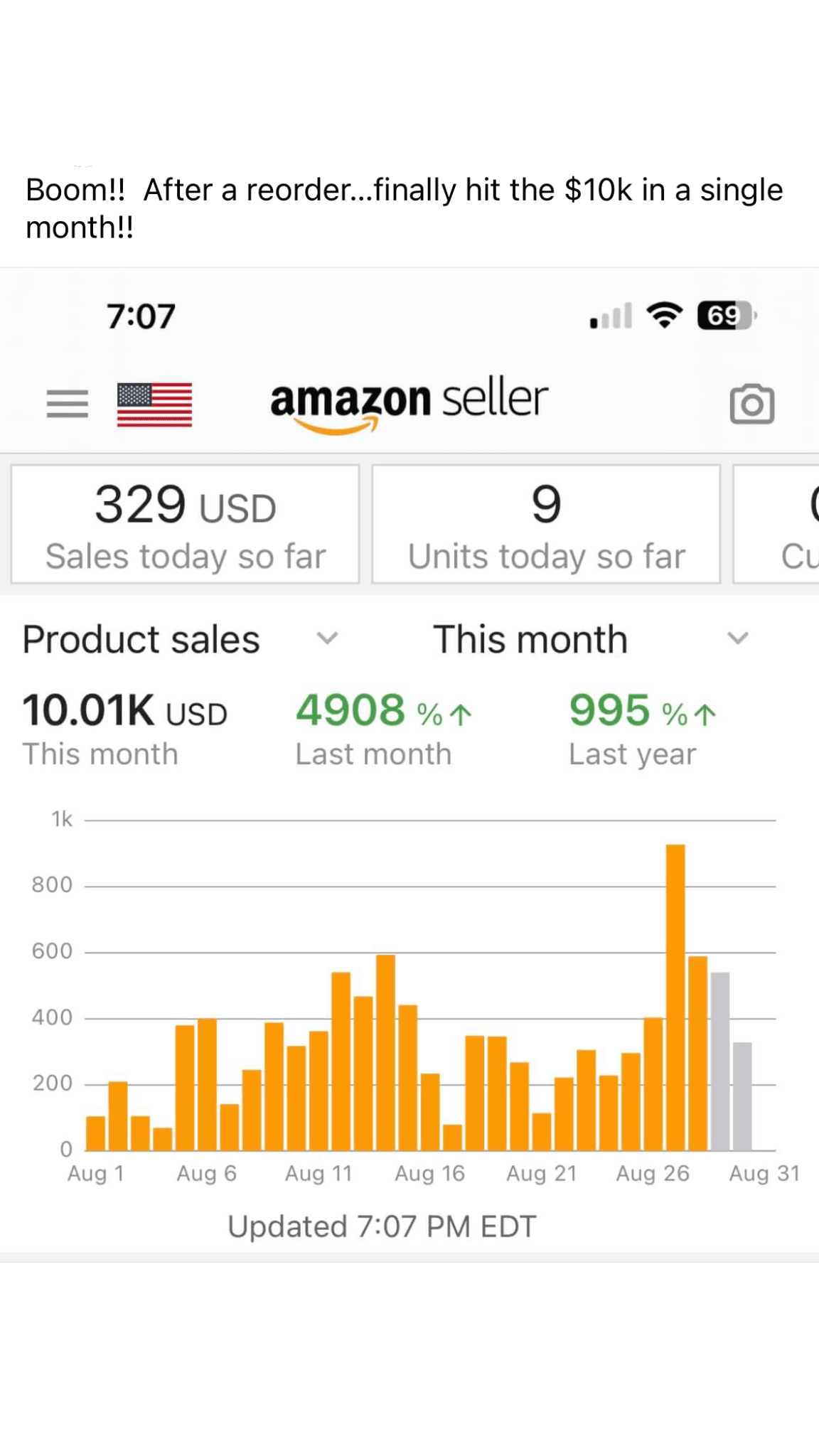Expand the Product sales dropdown chevron

coord(327,638)
